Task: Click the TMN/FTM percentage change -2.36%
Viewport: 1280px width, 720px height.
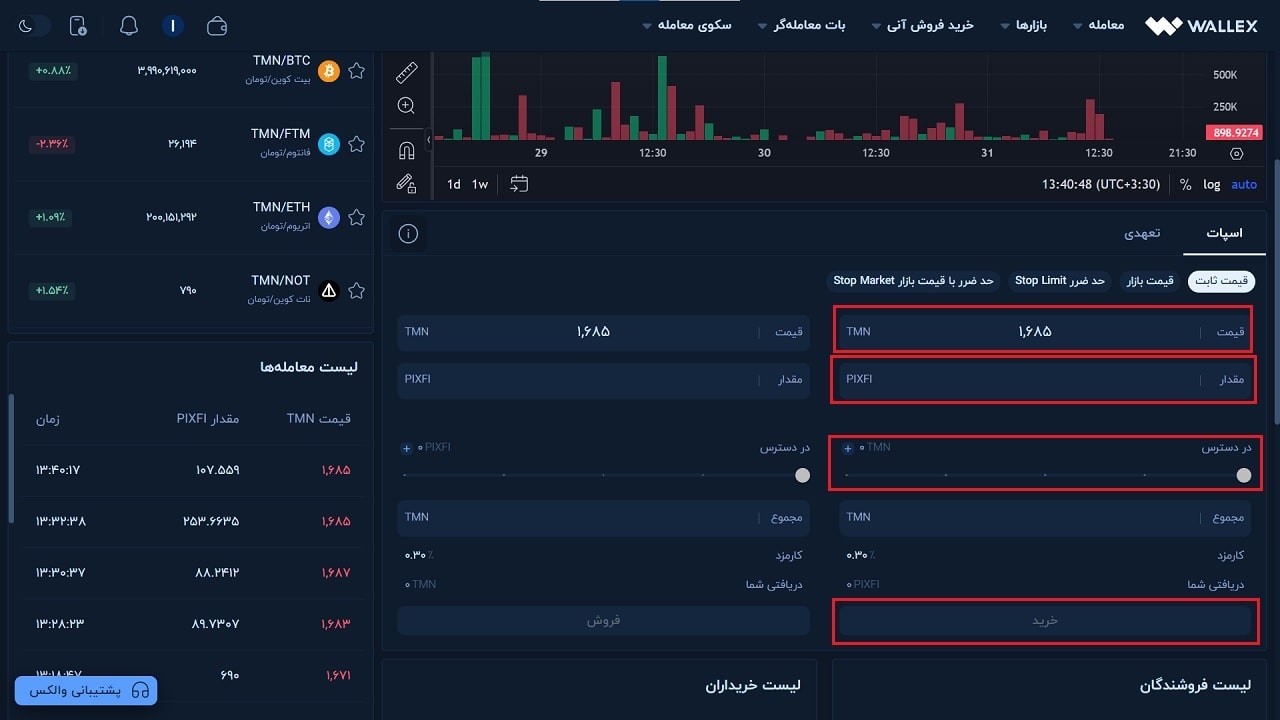Action: click(53, 144)
